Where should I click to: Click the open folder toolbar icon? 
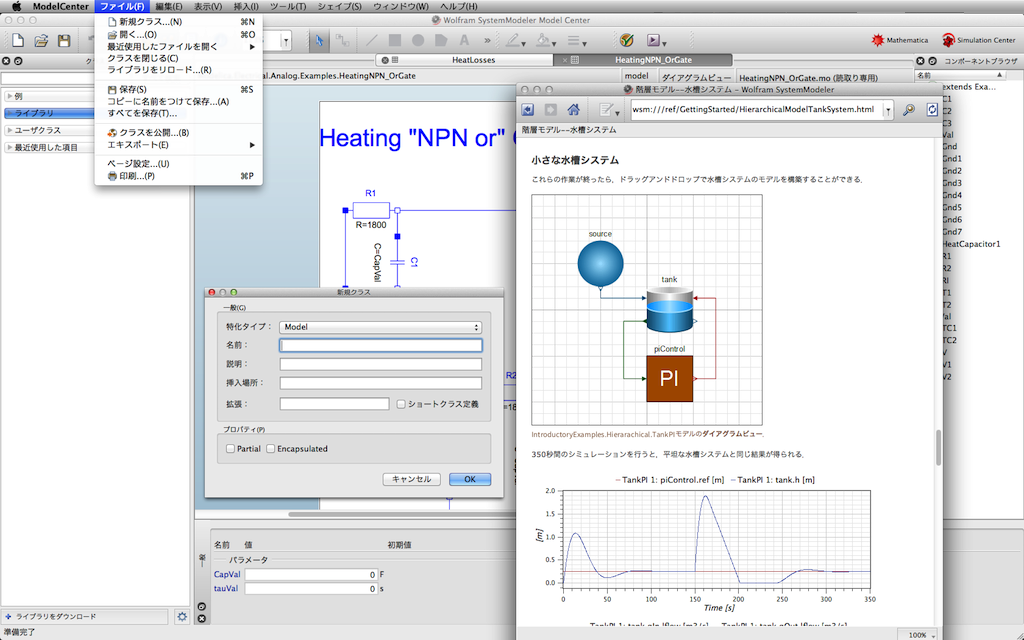[x=41, y=40]
